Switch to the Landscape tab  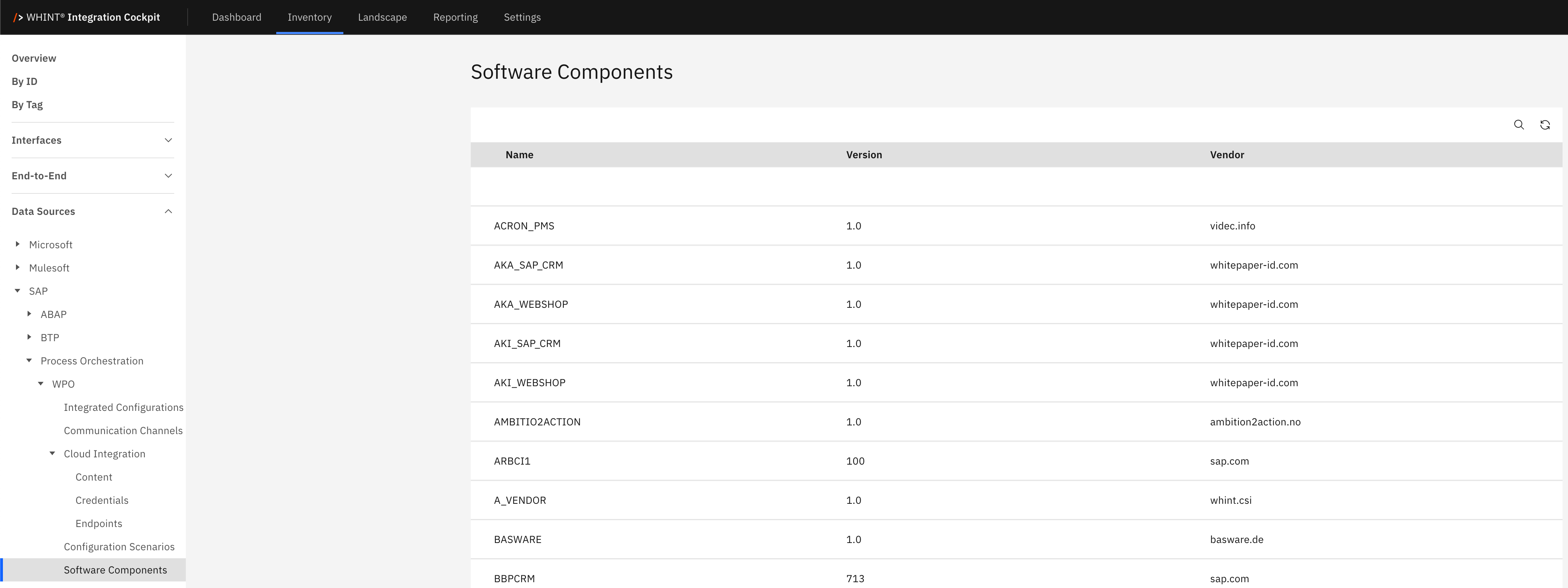pyautogui.click(x=382, y=17)
